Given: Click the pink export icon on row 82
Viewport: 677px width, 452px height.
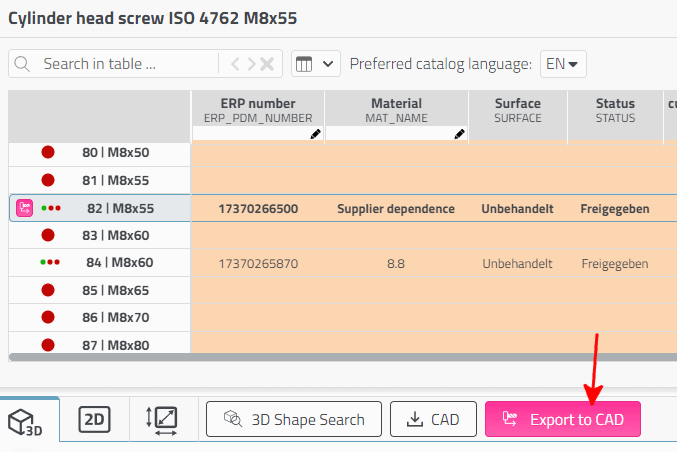Looking at the screenshot, I should (x=26, y=208).
